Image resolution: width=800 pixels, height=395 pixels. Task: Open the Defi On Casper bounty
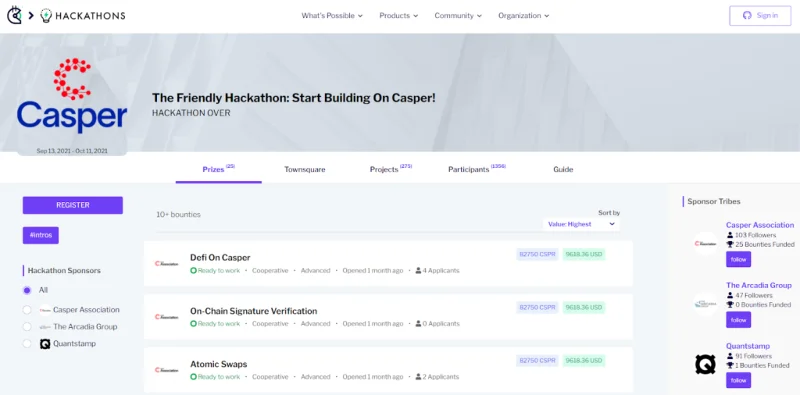tap(220, 258)
